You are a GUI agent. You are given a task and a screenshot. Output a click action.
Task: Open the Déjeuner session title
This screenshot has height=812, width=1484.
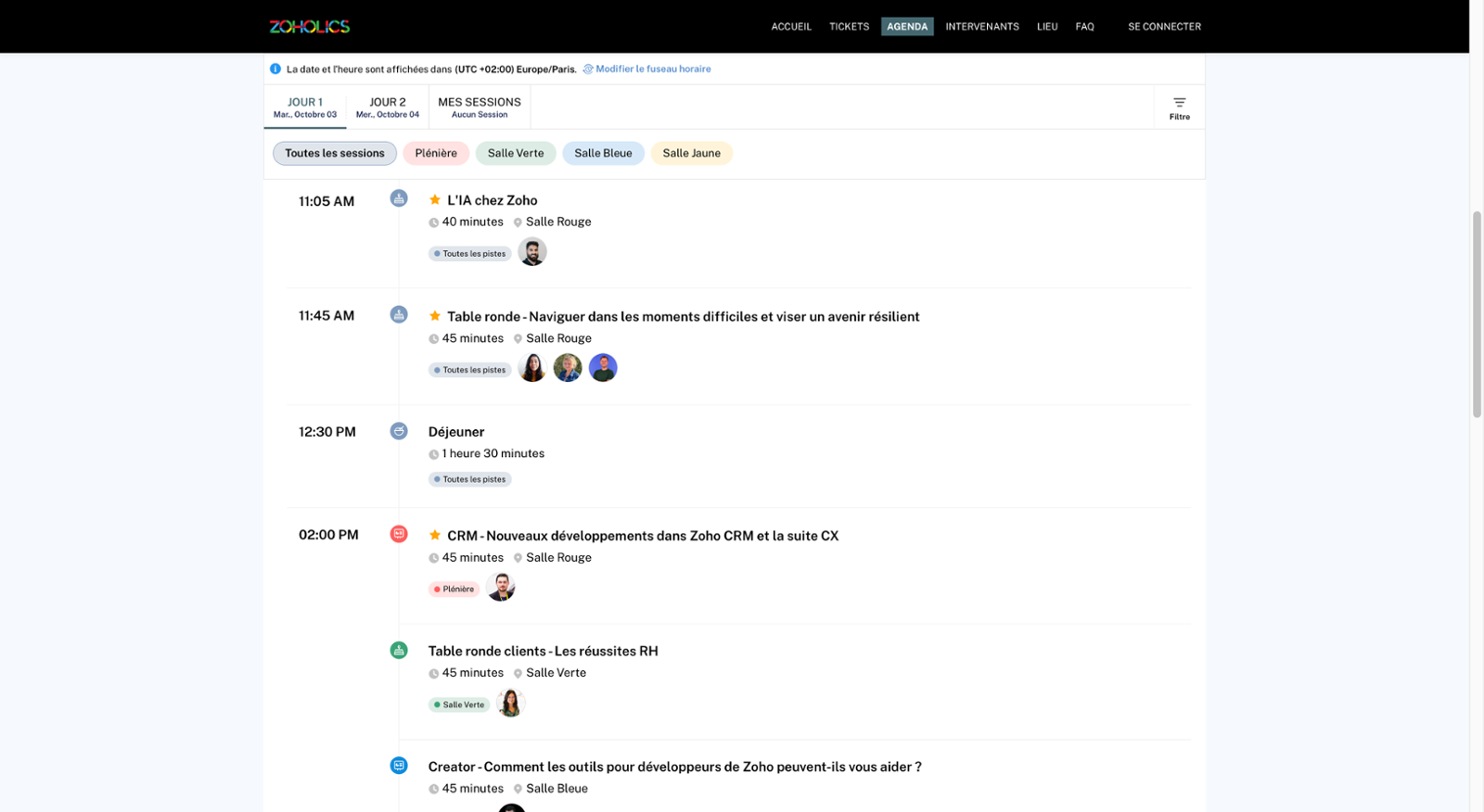coord(456,432)
